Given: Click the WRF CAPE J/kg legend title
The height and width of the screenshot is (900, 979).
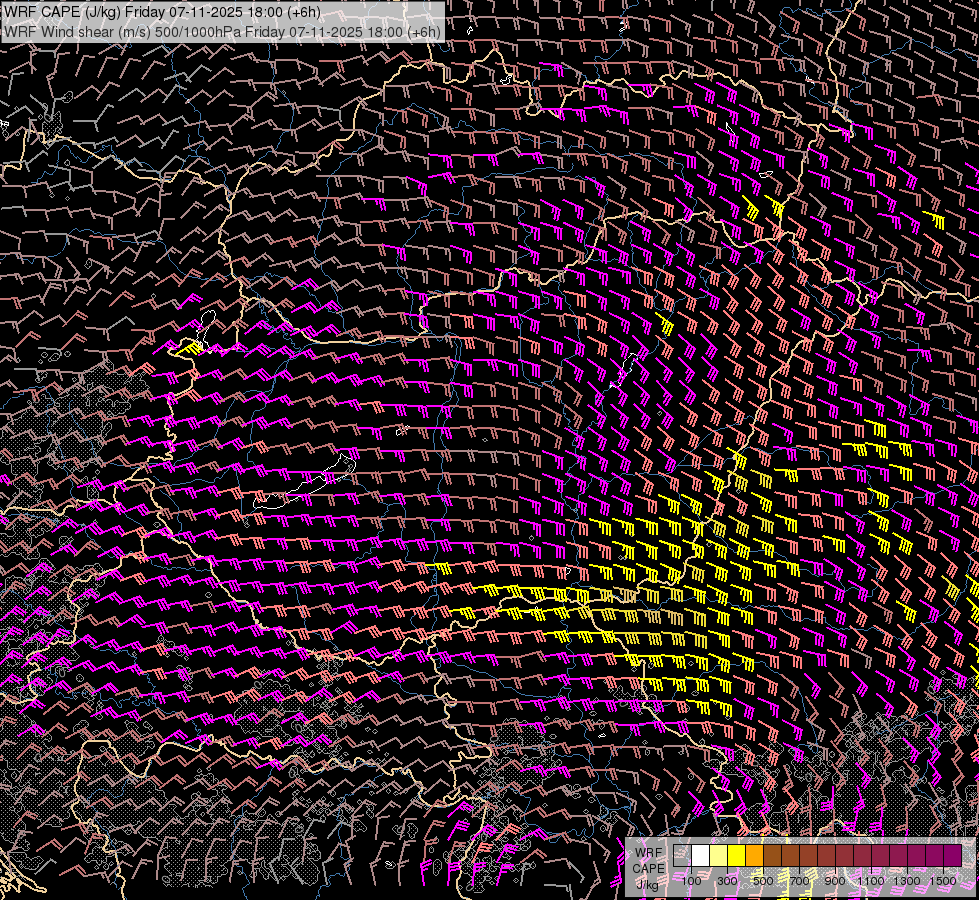Looking at the screenshot, I should [x=648, y=867].
